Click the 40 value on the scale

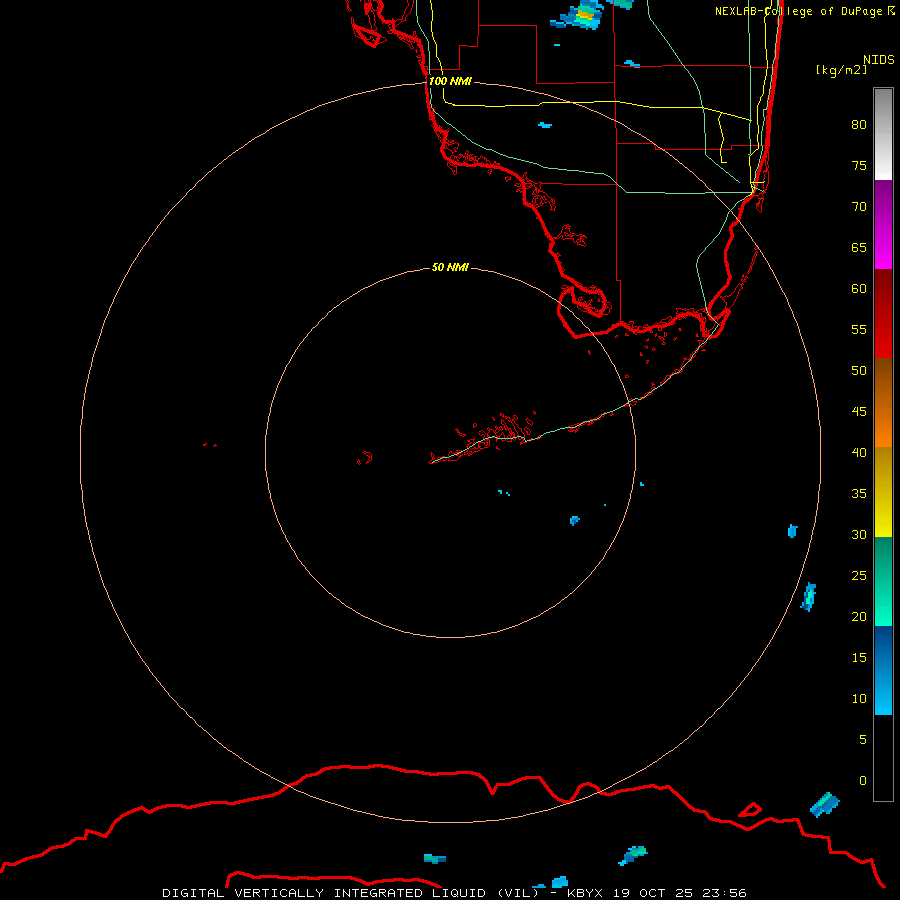pyautogui.click(x=859, y=452)
